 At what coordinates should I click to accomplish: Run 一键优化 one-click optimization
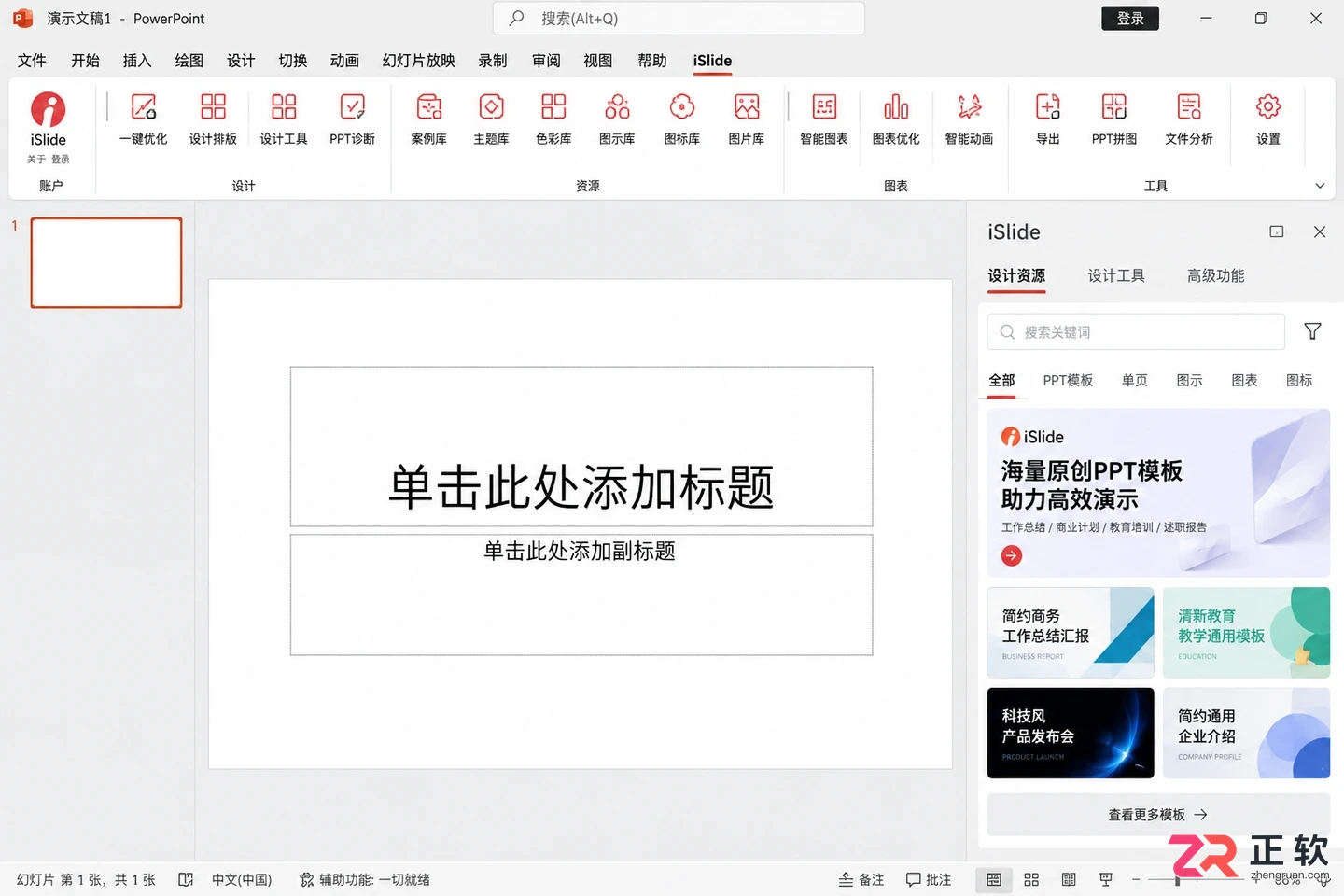click(143, 119)
